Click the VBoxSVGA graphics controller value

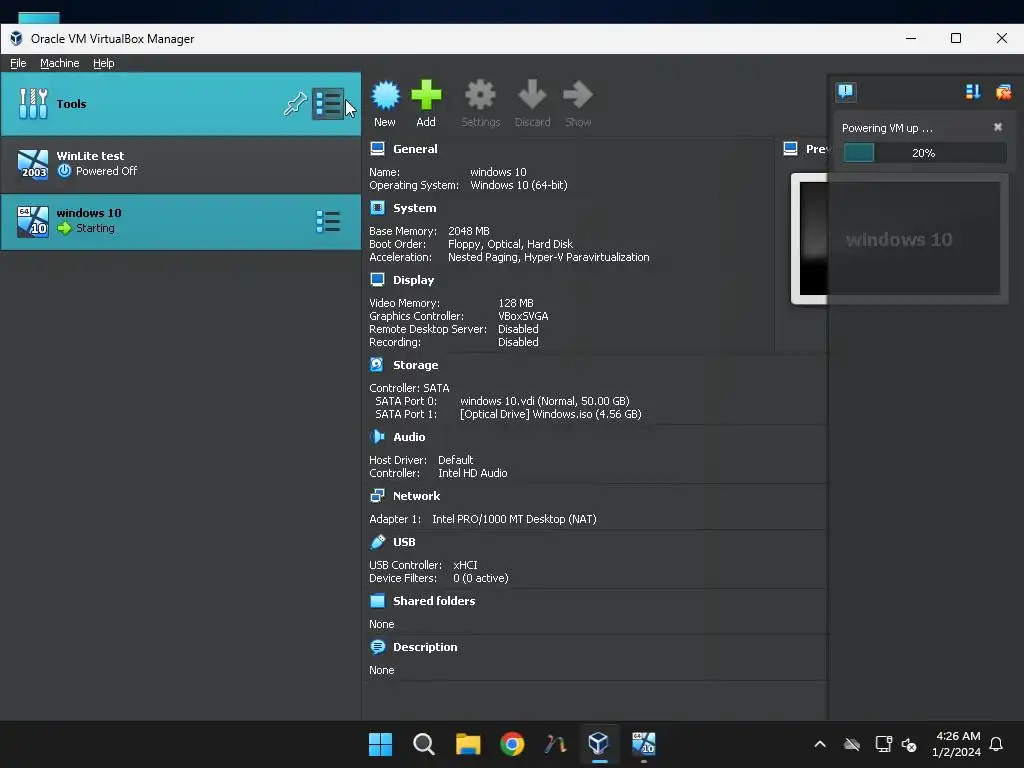click(x=523, y=316)
